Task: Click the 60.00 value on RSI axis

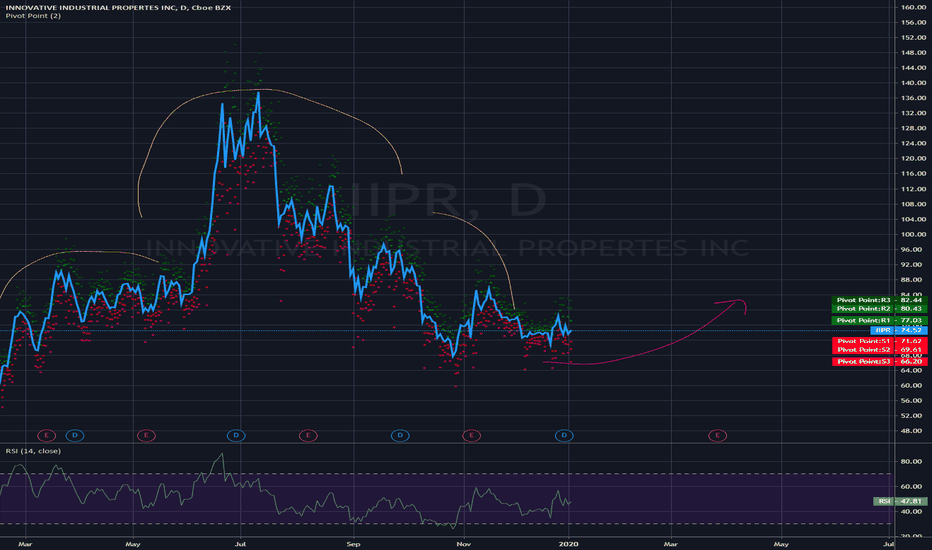Action: (911, 486)
